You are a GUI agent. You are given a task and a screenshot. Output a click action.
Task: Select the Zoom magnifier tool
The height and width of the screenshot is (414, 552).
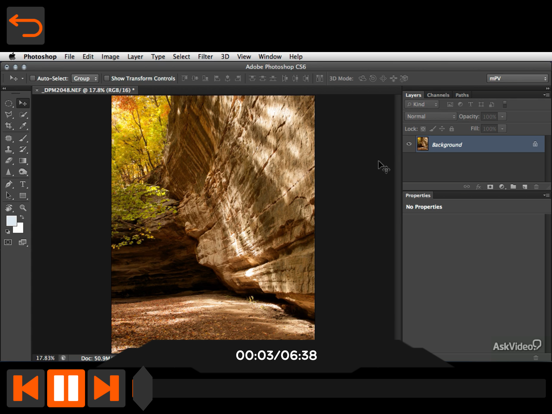23,208
